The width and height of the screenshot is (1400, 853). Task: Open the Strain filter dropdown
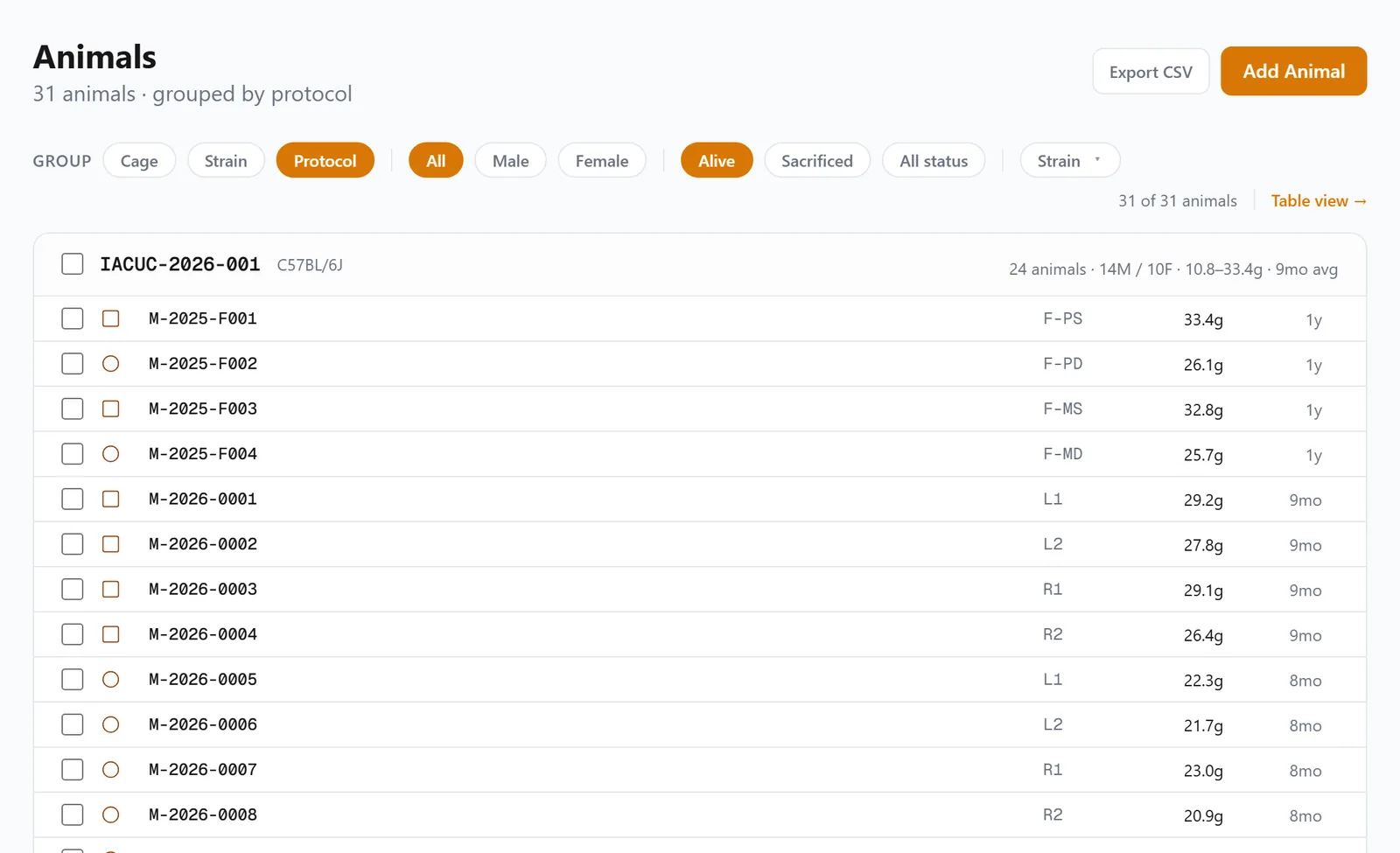[1069, 160]
